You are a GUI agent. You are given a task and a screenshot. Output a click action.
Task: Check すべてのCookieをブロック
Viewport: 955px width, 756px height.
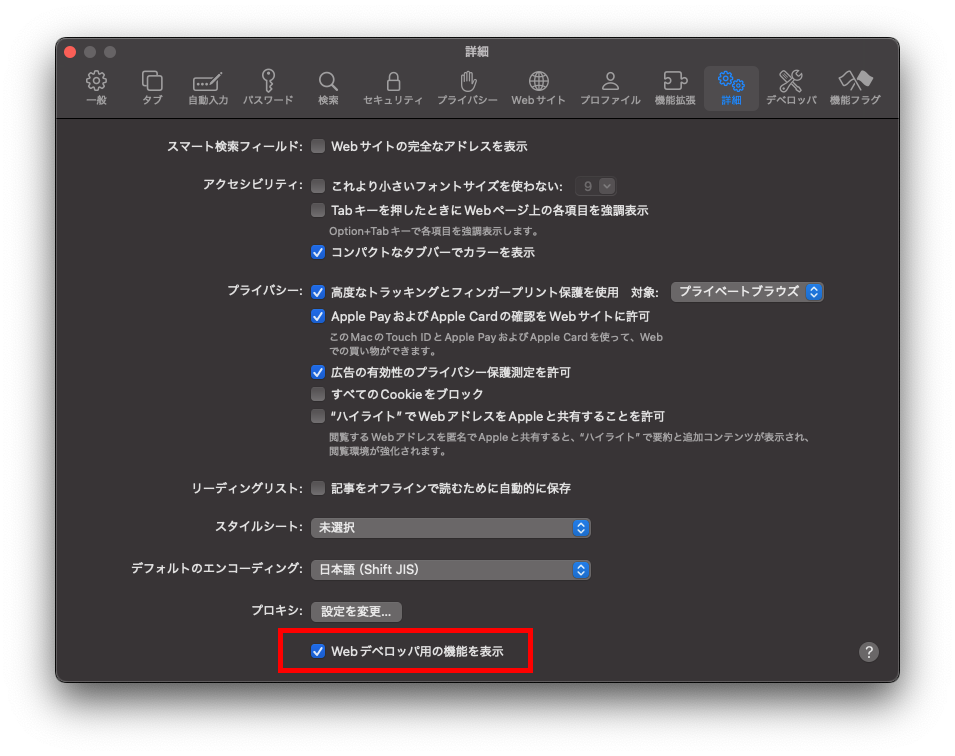[x=318, y=394]
